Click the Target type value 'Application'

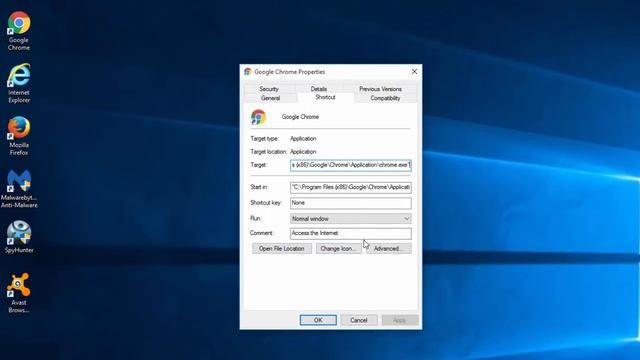coord(303,139)
